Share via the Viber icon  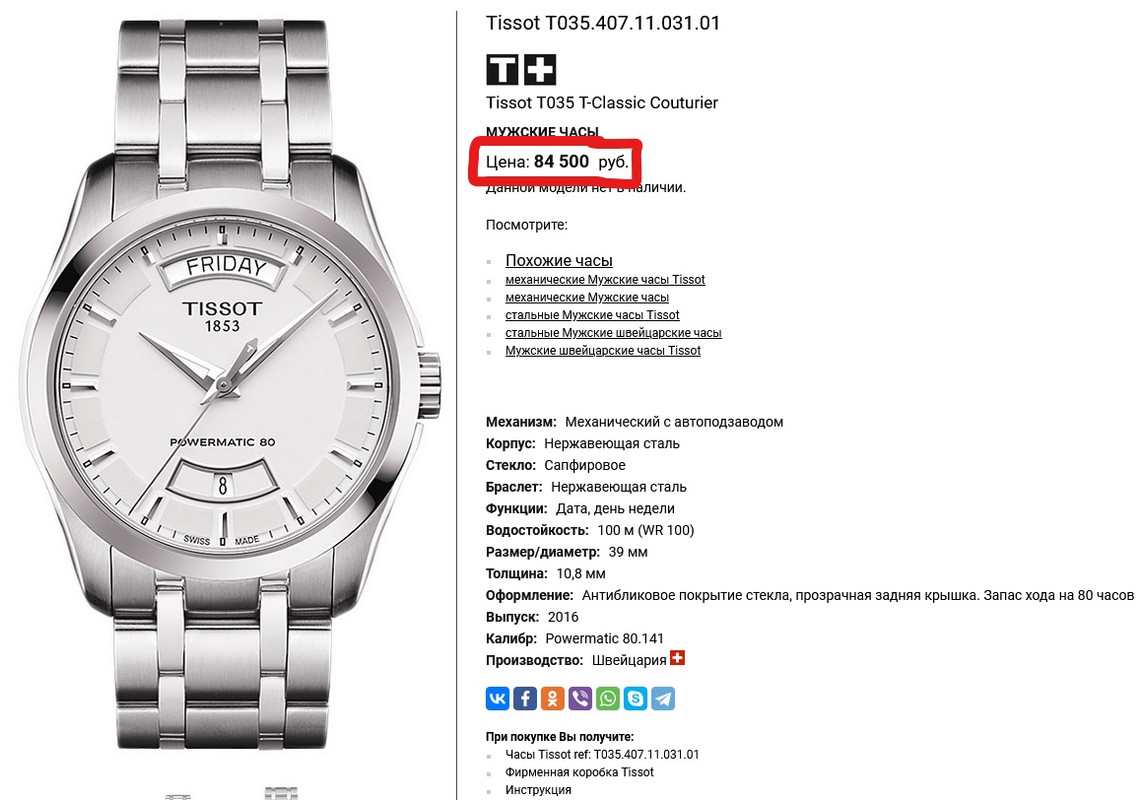(580, 698)
